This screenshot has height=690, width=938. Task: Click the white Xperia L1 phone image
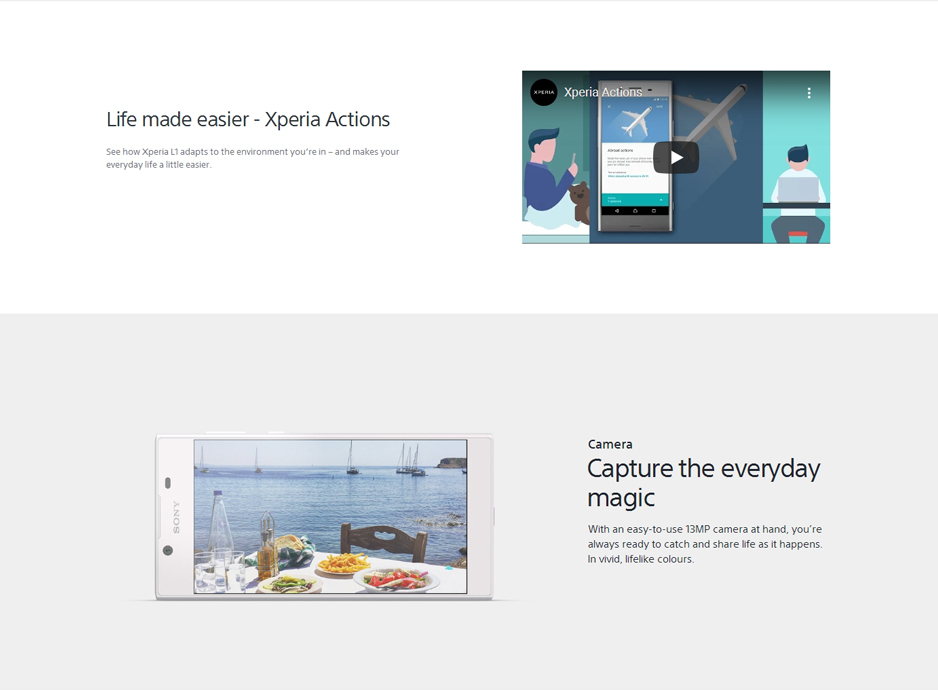[324, 516]
